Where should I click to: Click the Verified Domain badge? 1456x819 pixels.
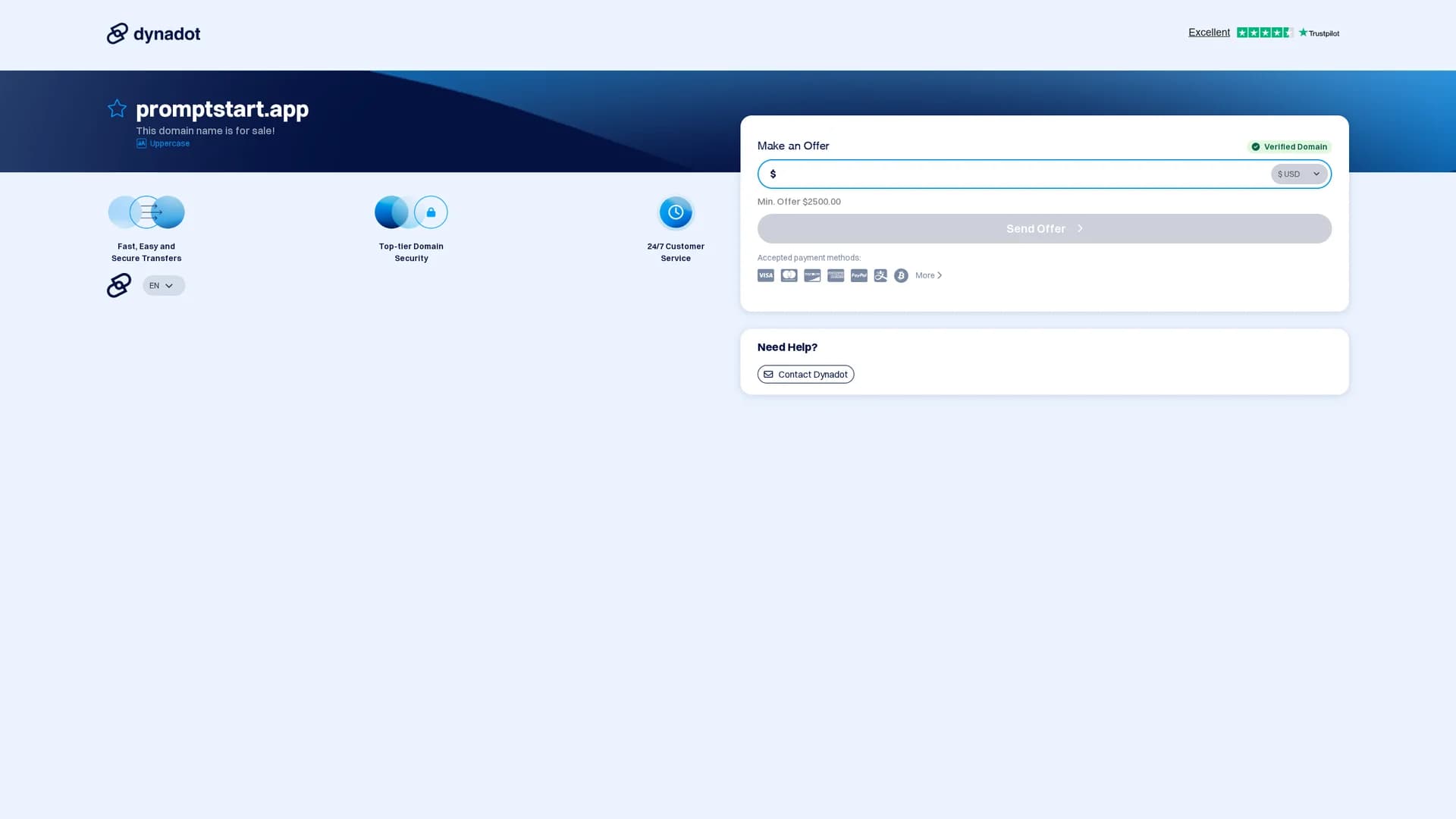(1289, 146)
